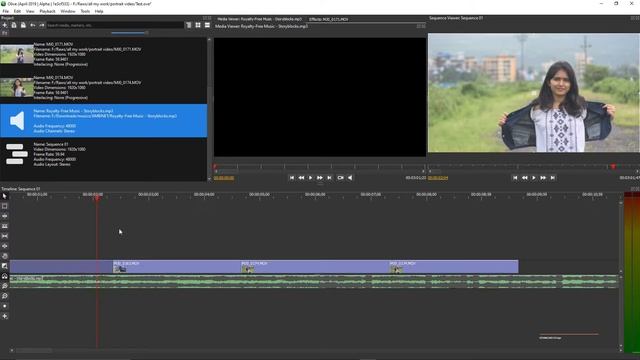This screenshot has height=360, width=640.
Task: Go to start in Media Viewer
Action: point(291,178)
